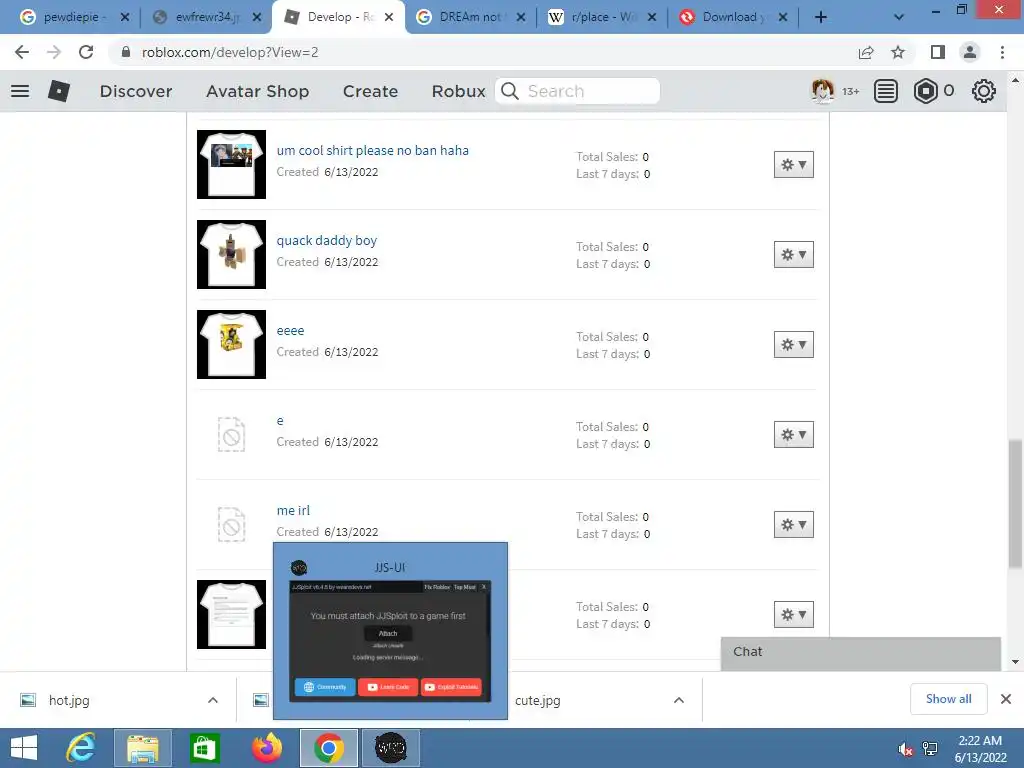Open the Roblox hamburger navigation menu
Image resolution: width=1024 pixels, height=768 pixels.
tap(20, 91)
